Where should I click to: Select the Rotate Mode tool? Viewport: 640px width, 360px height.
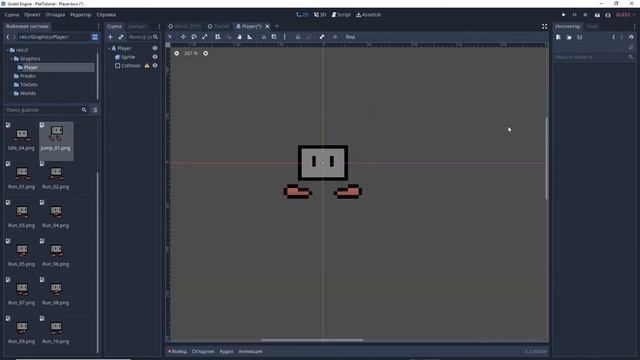pos(194,37)
